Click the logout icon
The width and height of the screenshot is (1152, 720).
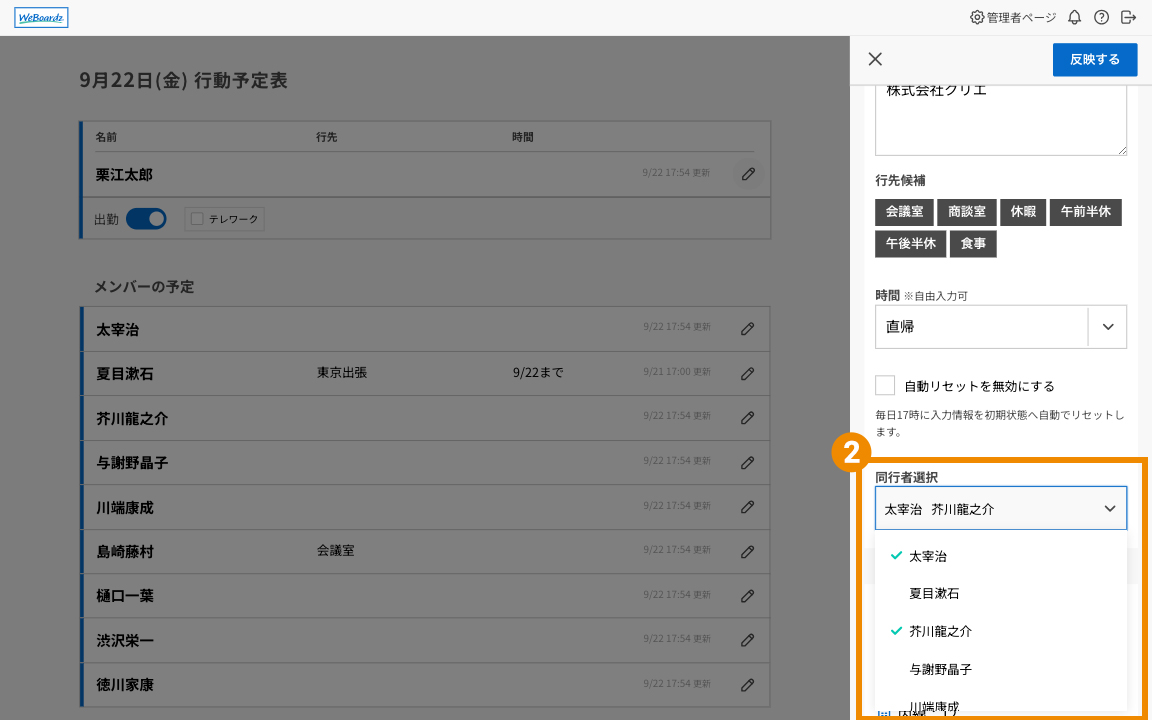[x=1128, y=18]
